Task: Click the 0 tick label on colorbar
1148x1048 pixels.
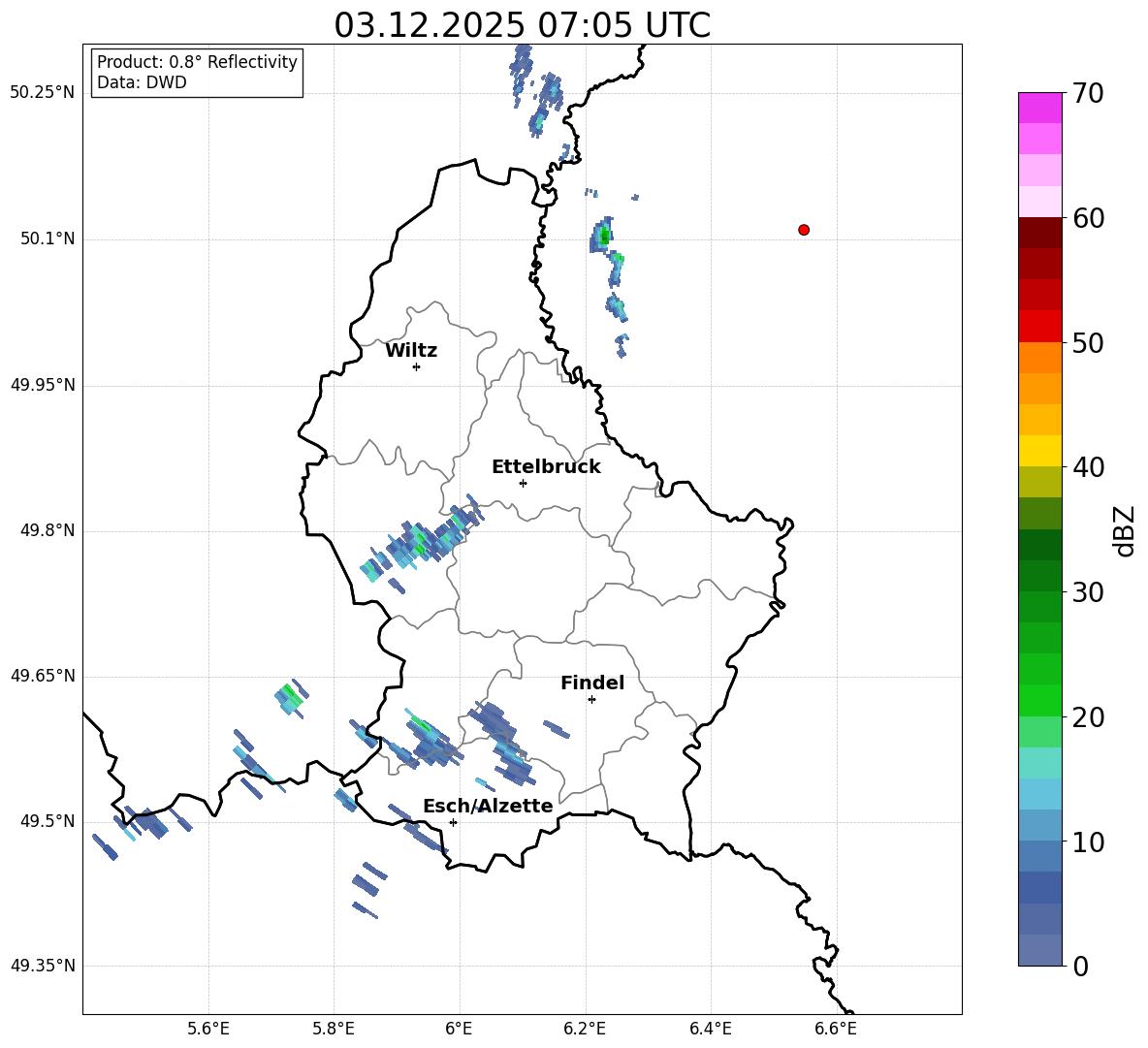Action: [x=1080, y=966]
